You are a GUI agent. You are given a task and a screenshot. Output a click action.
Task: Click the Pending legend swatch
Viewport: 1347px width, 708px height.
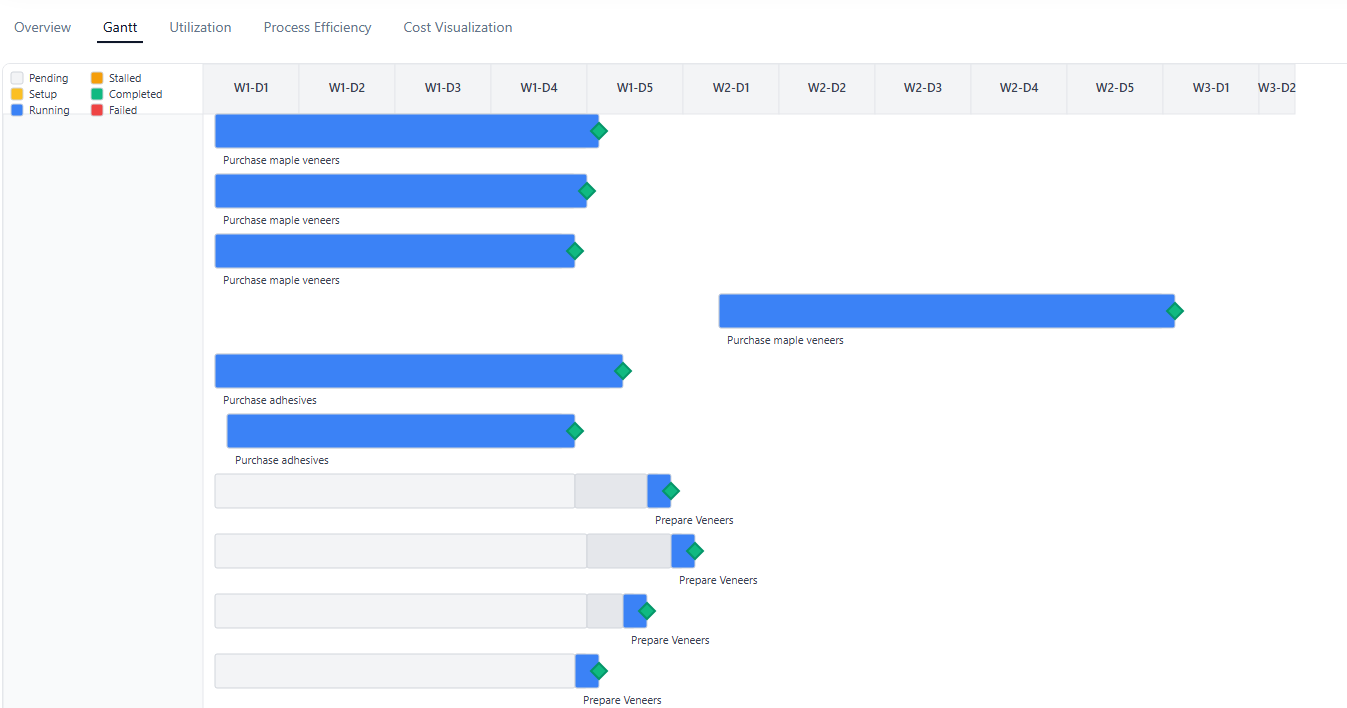click(17, 78)
